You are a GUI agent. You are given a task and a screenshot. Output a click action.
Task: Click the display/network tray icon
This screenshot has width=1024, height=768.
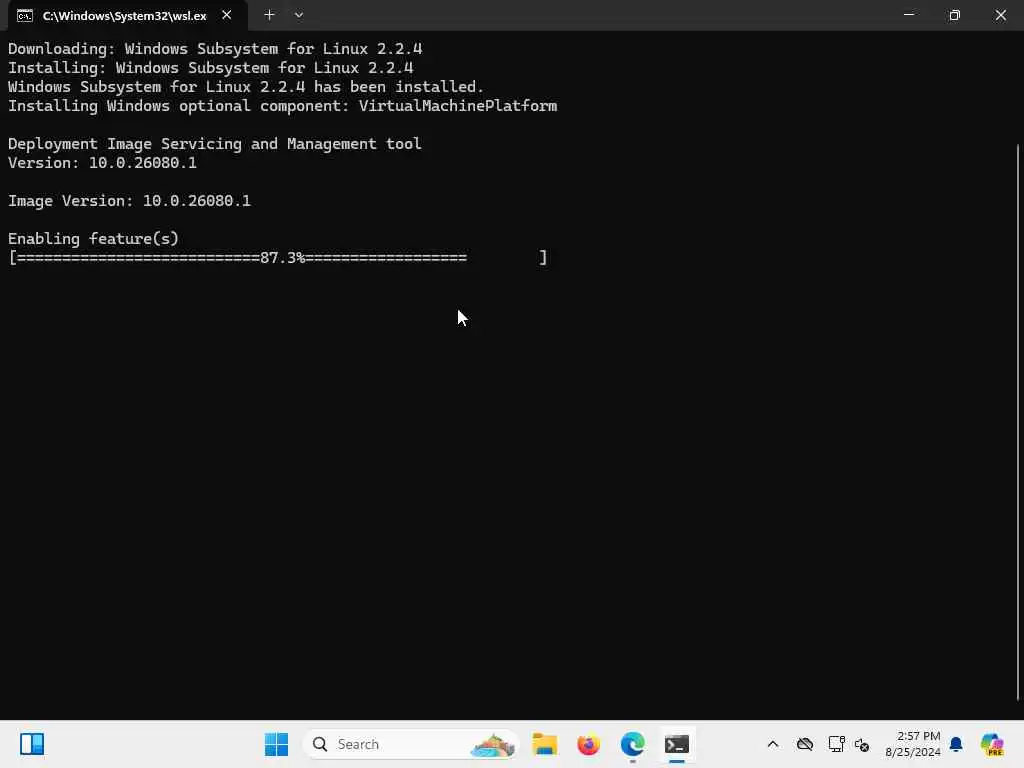836,744
